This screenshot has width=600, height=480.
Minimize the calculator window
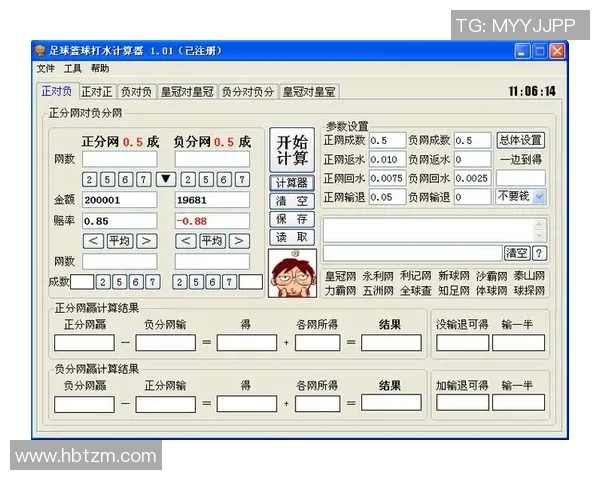click(522, 51)
